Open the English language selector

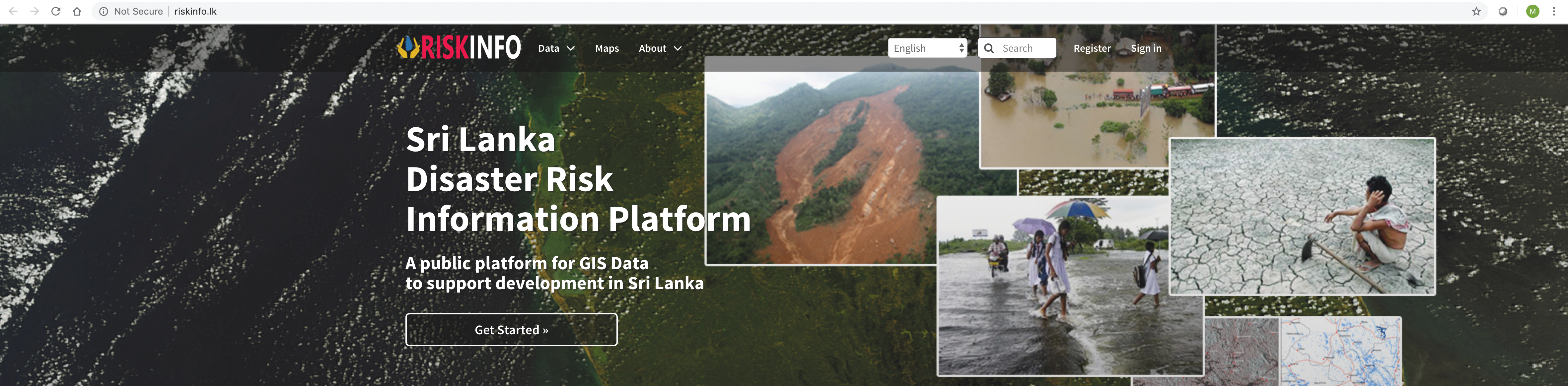click(x=927, y=48)
